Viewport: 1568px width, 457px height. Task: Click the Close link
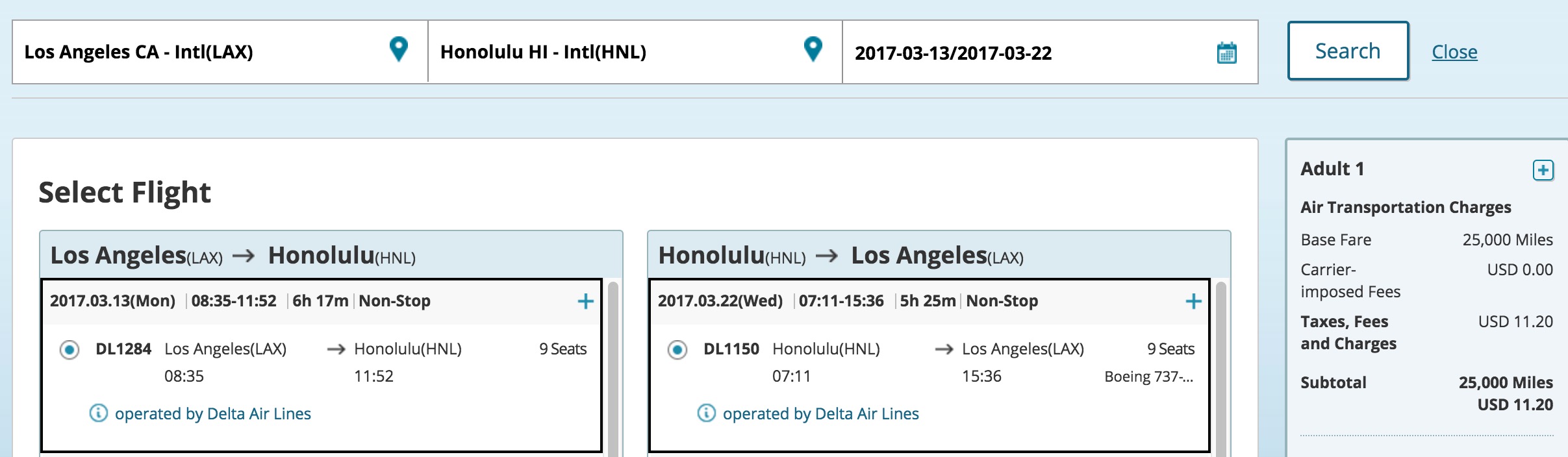[x=1454, y=52]
